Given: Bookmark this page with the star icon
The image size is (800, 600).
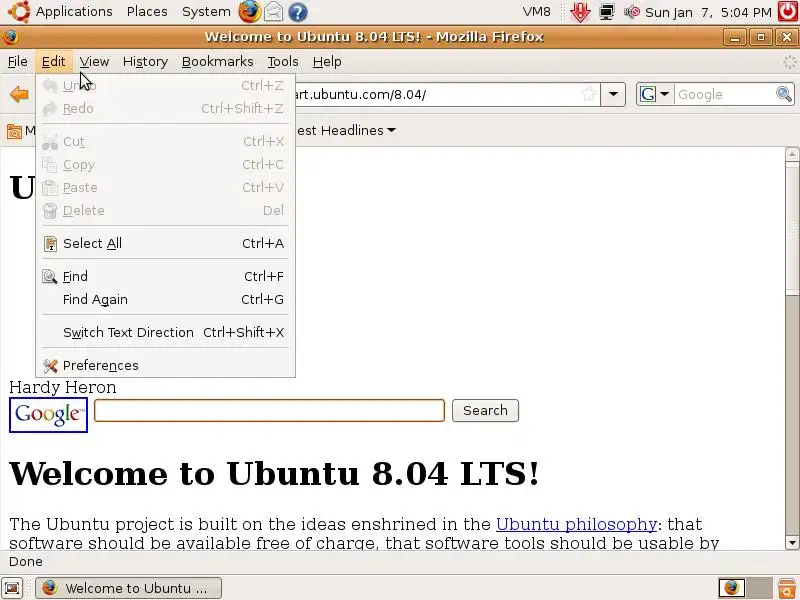Looking at the screenshot, I should [x=588, y=94].
